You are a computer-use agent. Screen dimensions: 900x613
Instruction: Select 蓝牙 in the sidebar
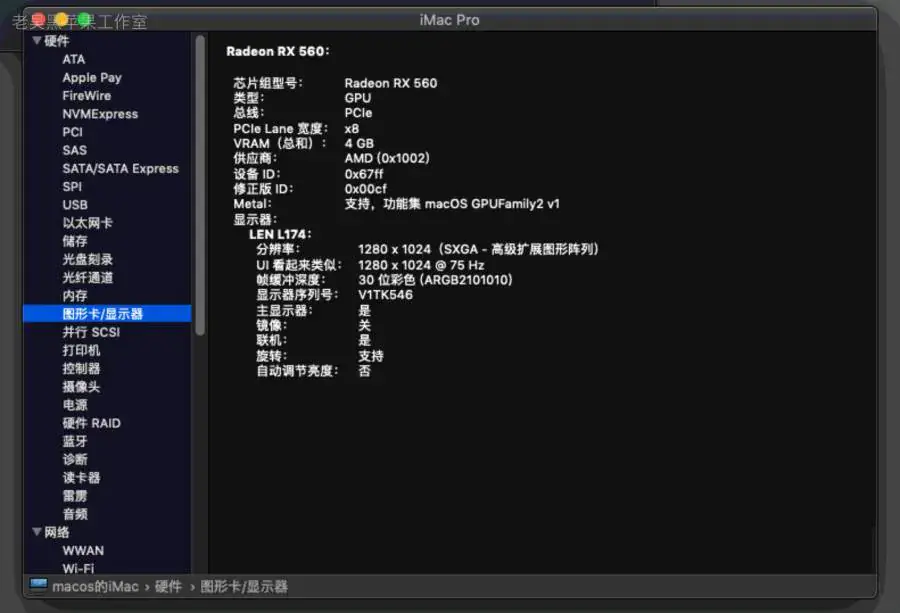point(75,441)
